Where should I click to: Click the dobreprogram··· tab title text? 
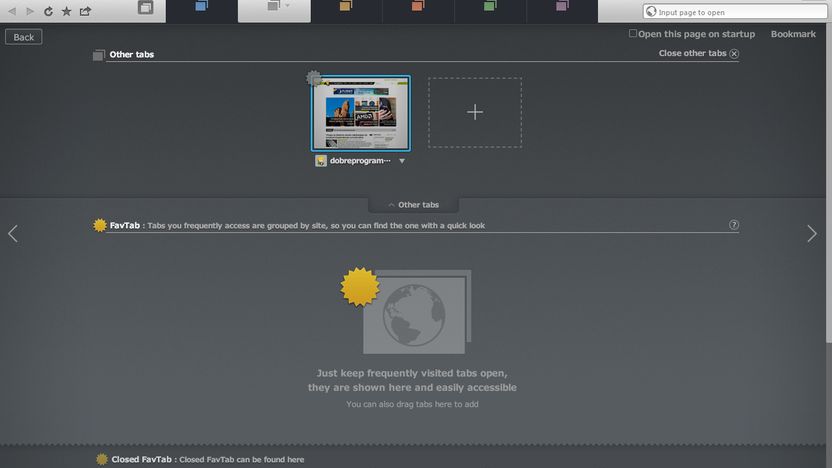tap(360, 161)
